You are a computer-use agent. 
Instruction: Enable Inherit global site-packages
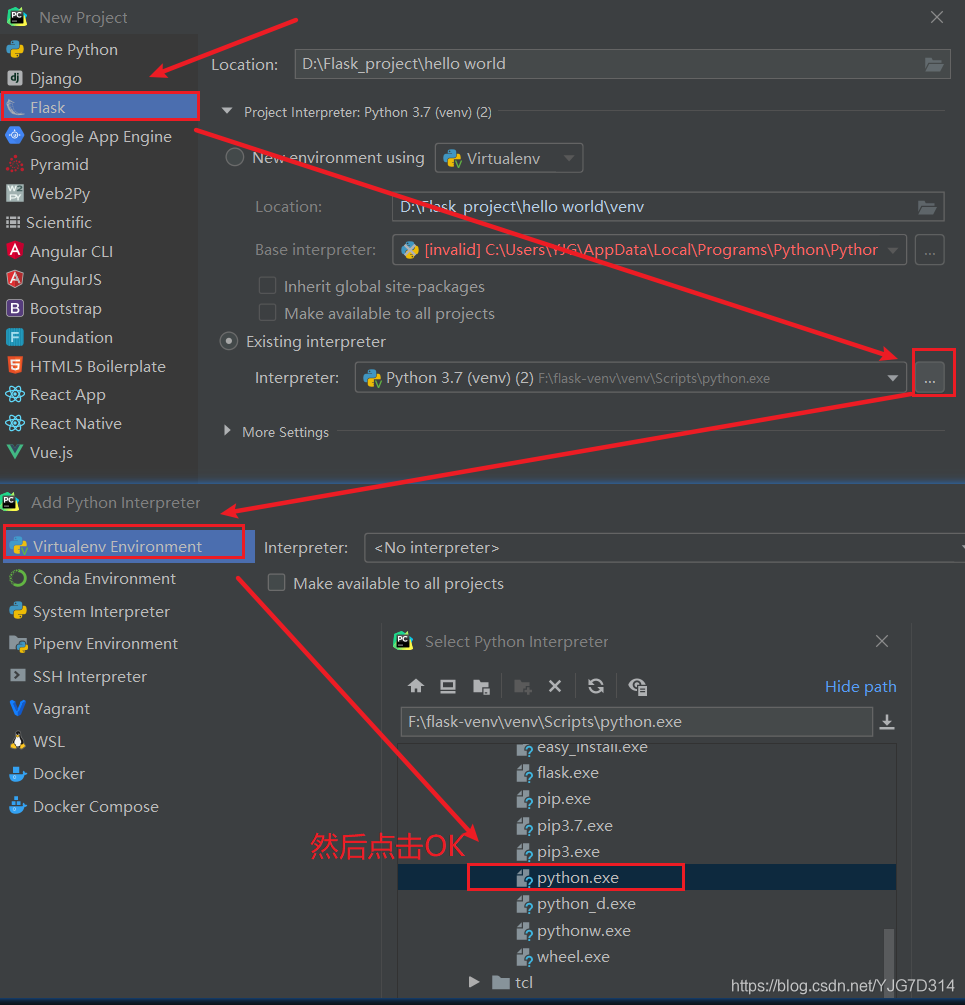[x=267, y=285]
